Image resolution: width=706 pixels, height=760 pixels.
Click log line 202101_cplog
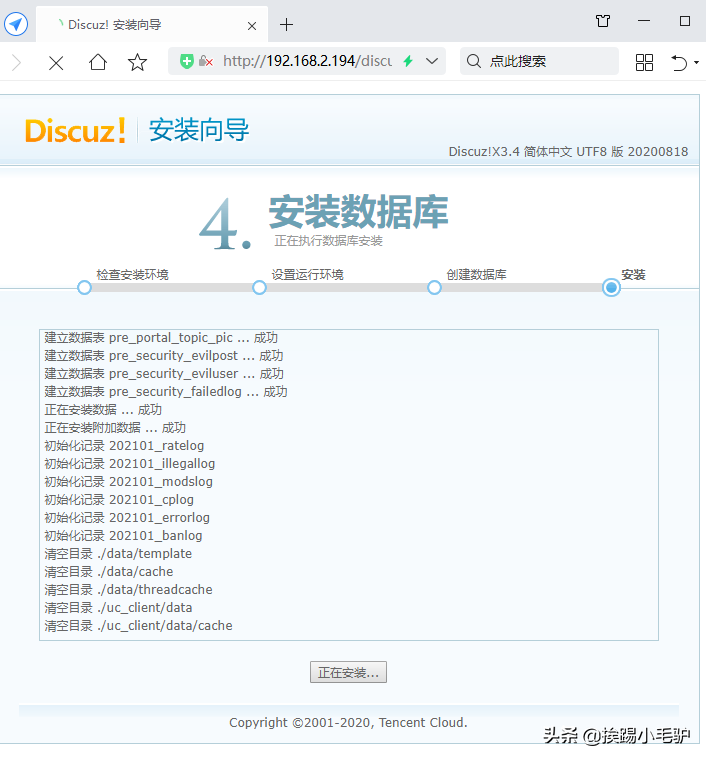click(119, 499)
